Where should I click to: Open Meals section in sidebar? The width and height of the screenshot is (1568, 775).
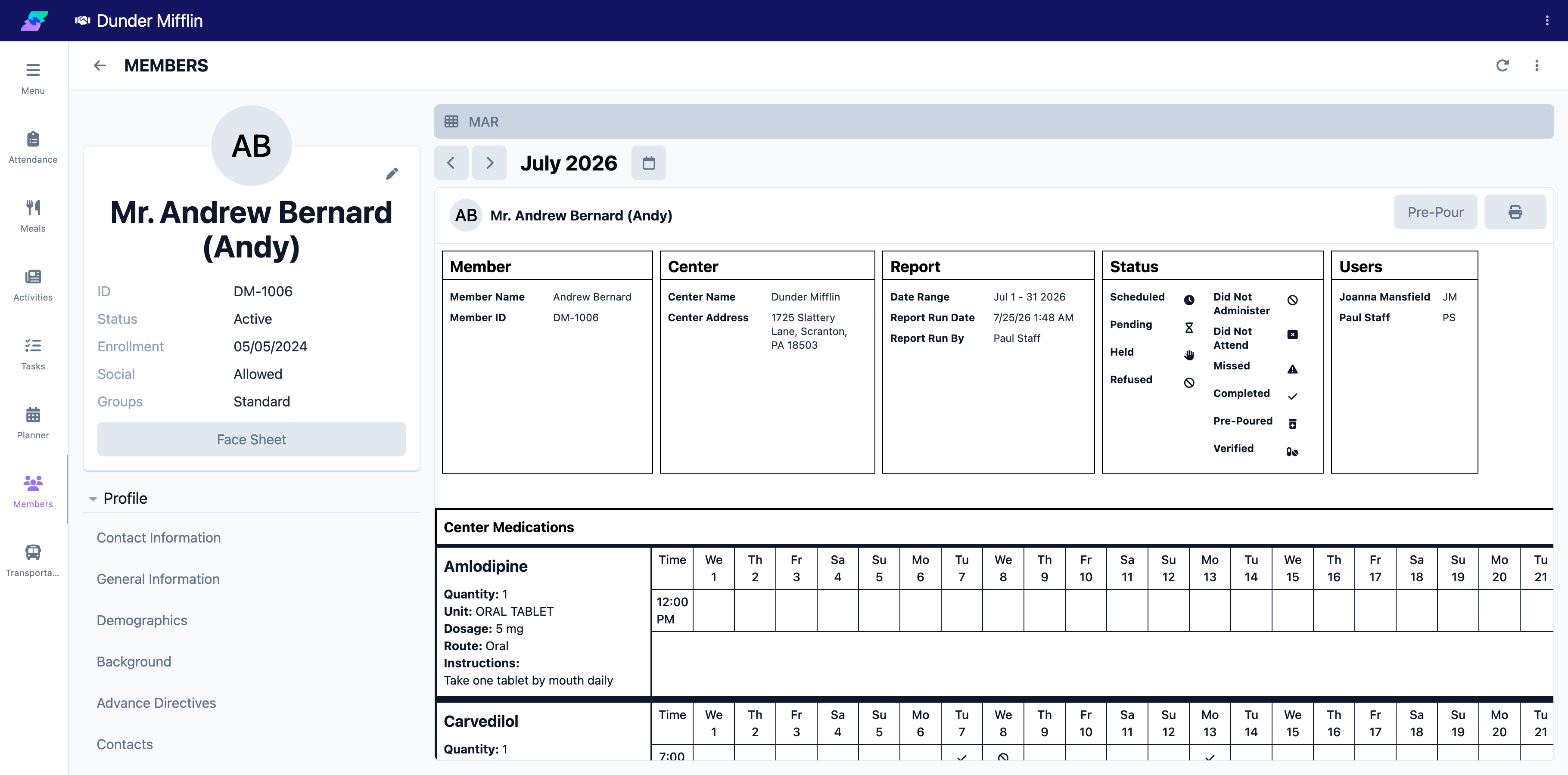[33, 216]
